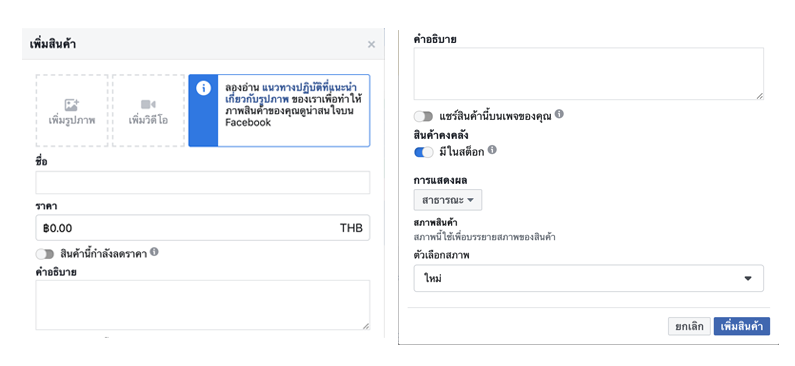Click the ยกเลิก cancel button
The height and width of the screenshot is (366, 795).
click(x=689, y=326)
